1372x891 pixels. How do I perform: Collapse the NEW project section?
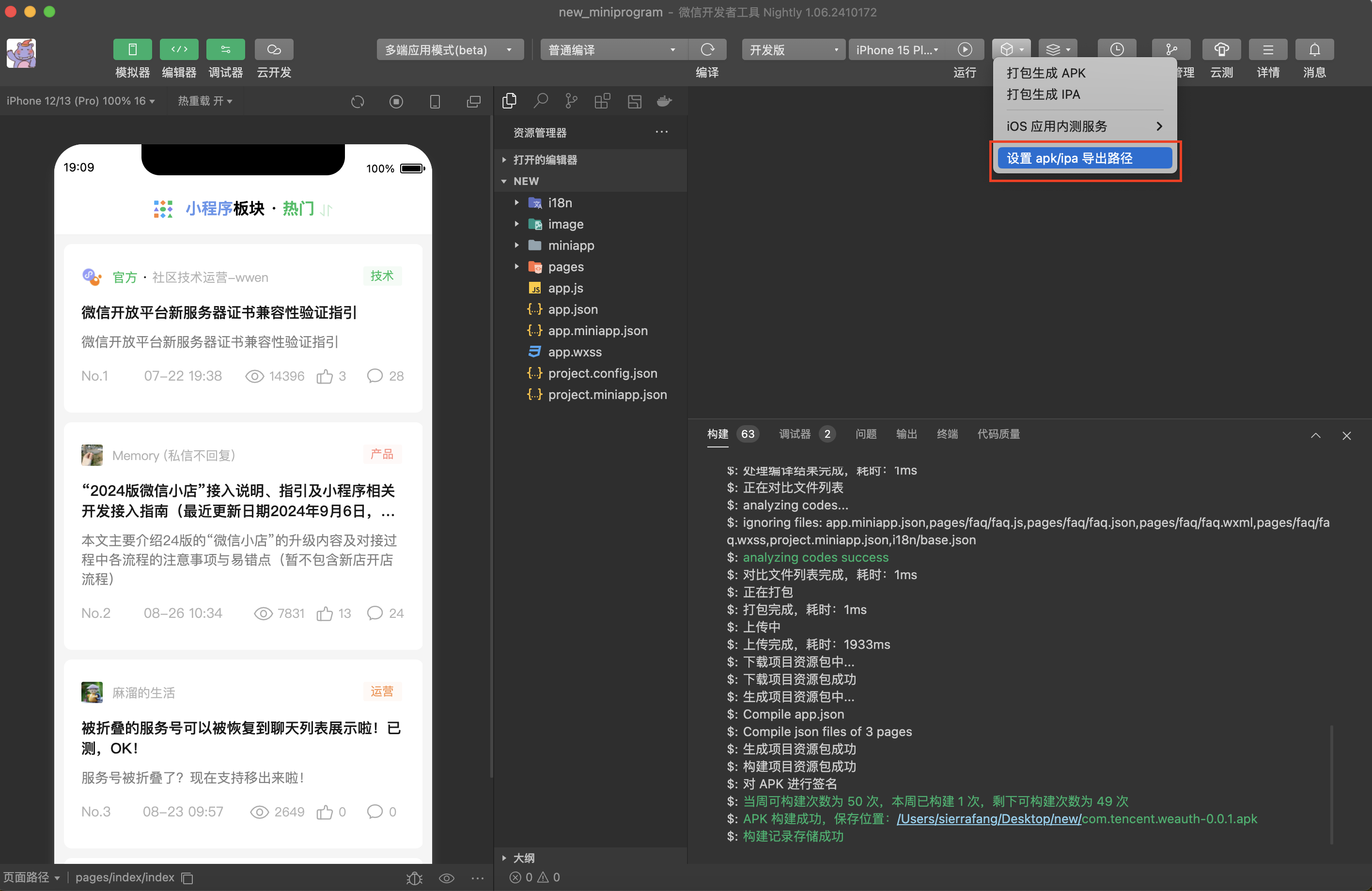click(x=591, y=181)
